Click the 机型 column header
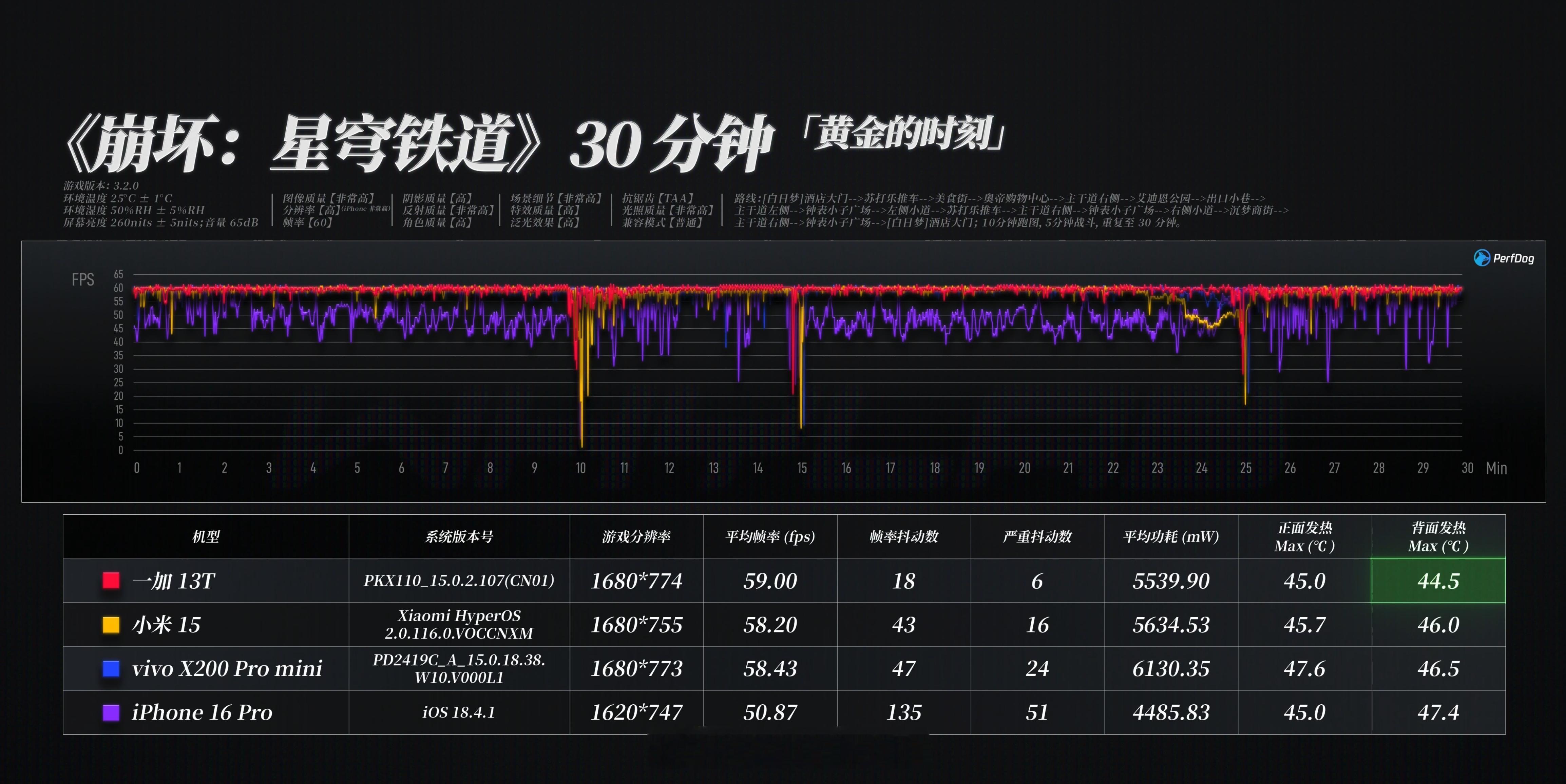 [x=206, y=537]
